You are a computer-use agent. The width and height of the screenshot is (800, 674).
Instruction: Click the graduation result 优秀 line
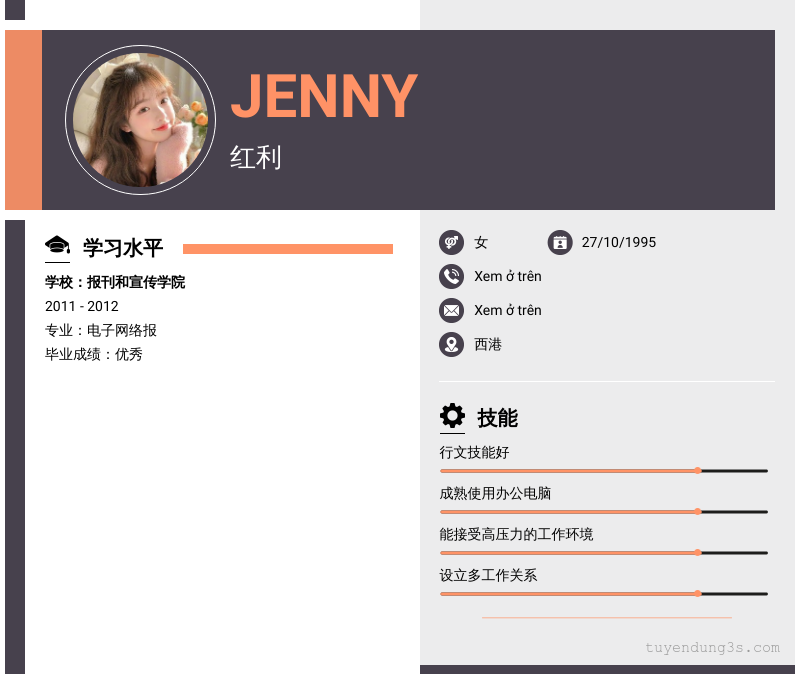93,354
